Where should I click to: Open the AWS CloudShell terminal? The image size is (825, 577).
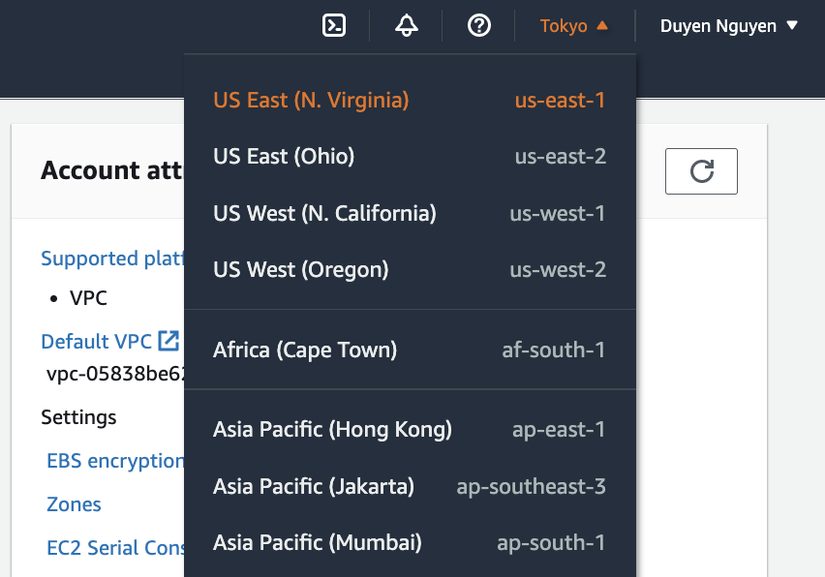tap(333, 25)
